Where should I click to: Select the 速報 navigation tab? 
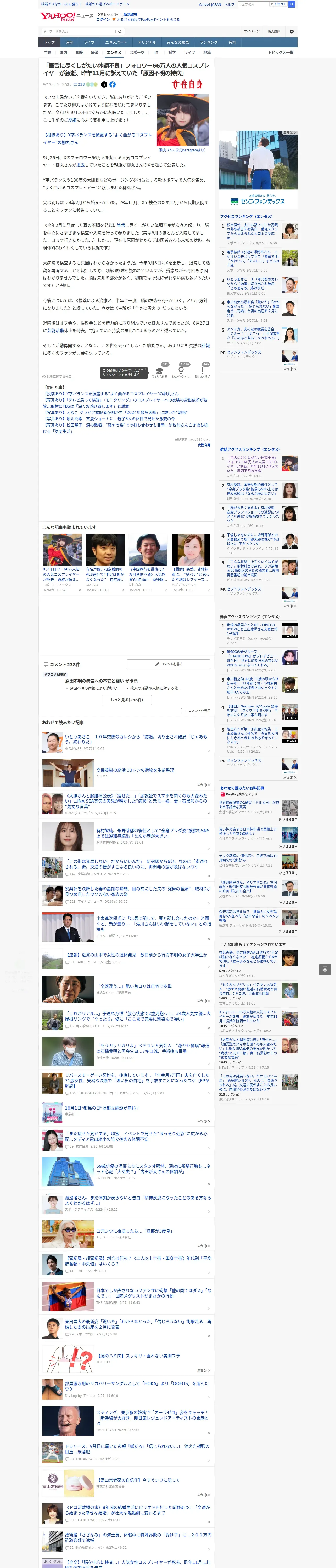pos(69,43)
